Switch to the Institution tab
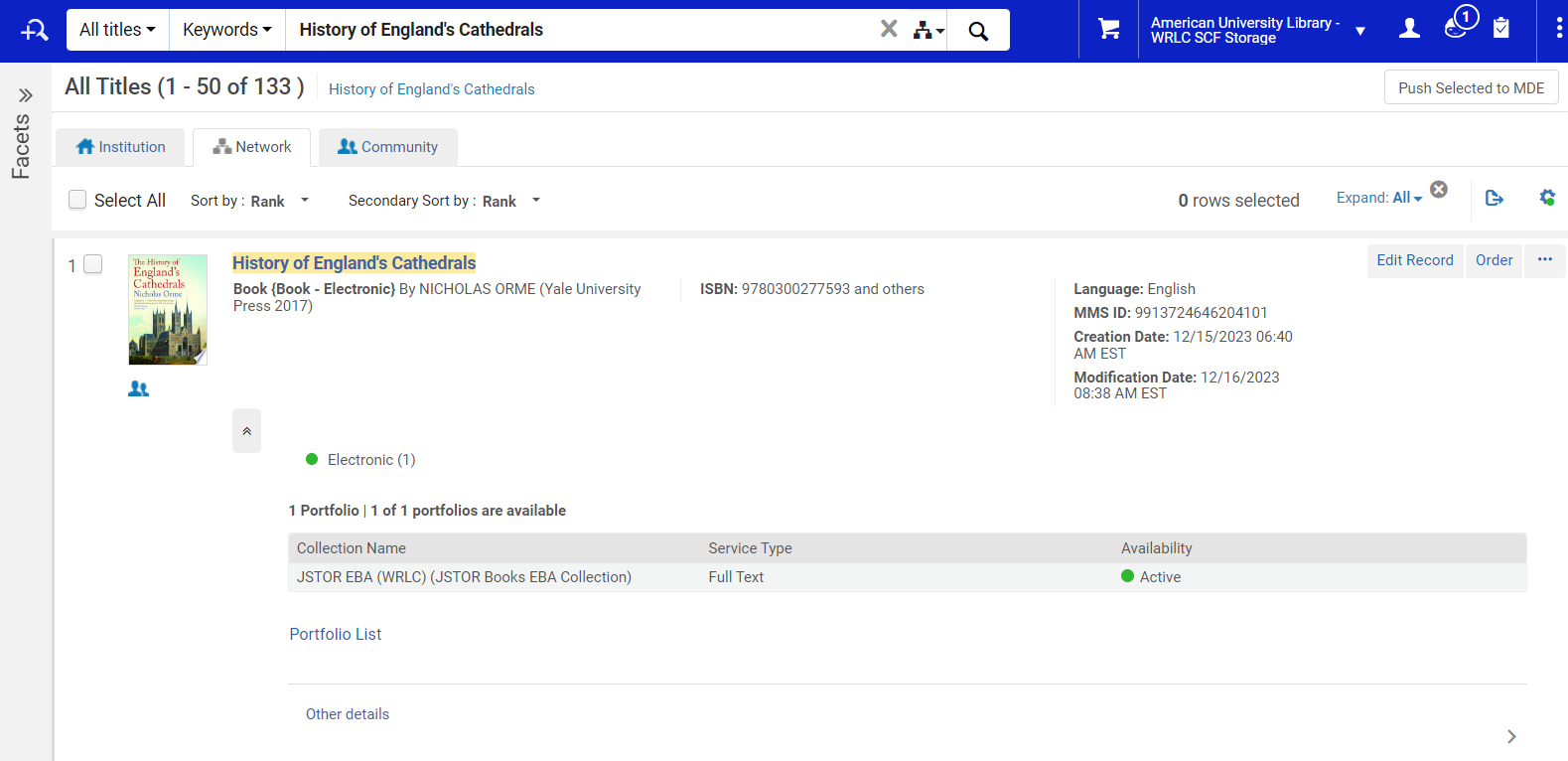This screenshot has height=761, width=1568. point(120,147)
